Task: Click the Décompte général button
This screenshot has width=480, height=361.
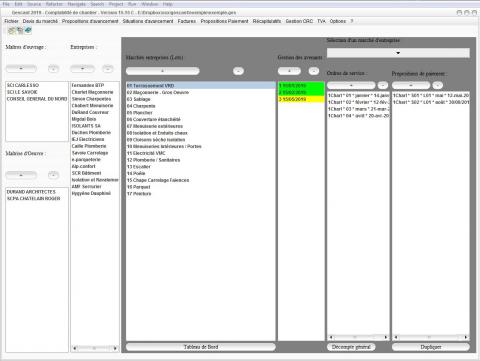Action: pyautogui.click(x=351, y=347)
